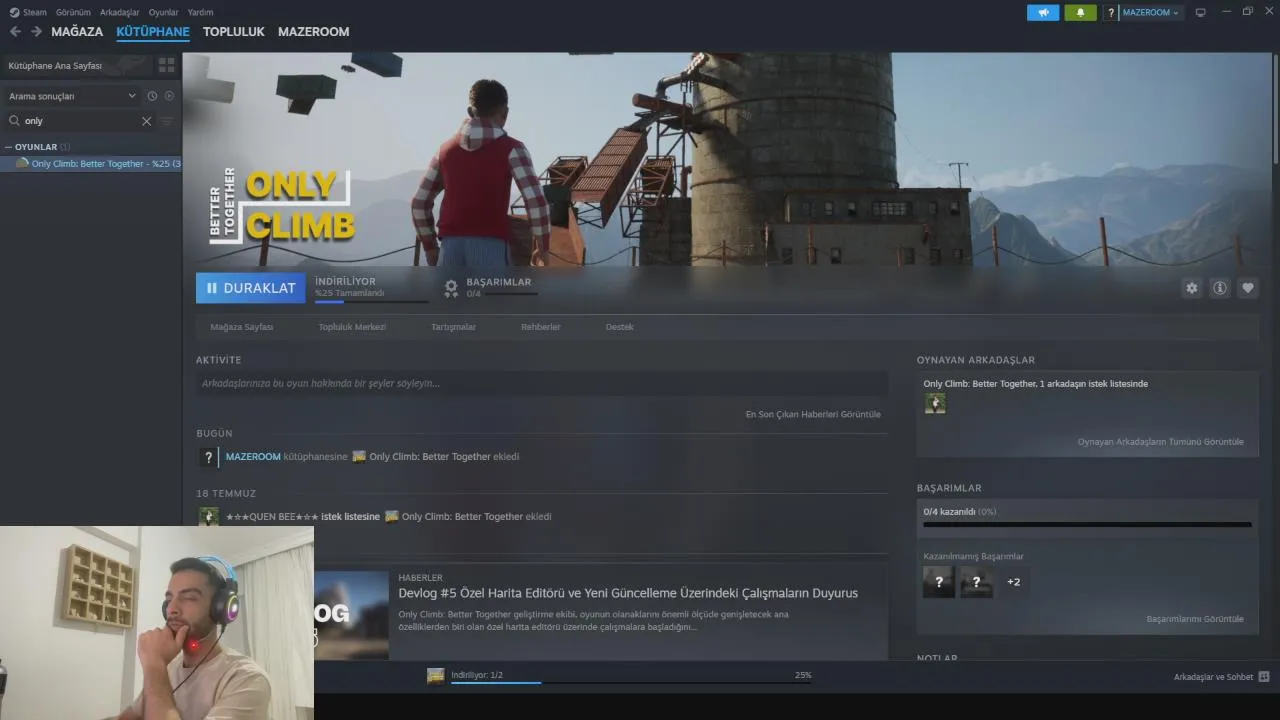Open the Yardım menu
Image resolution: width=1280 pixels, height=720 pixels.
pos(200,12)
